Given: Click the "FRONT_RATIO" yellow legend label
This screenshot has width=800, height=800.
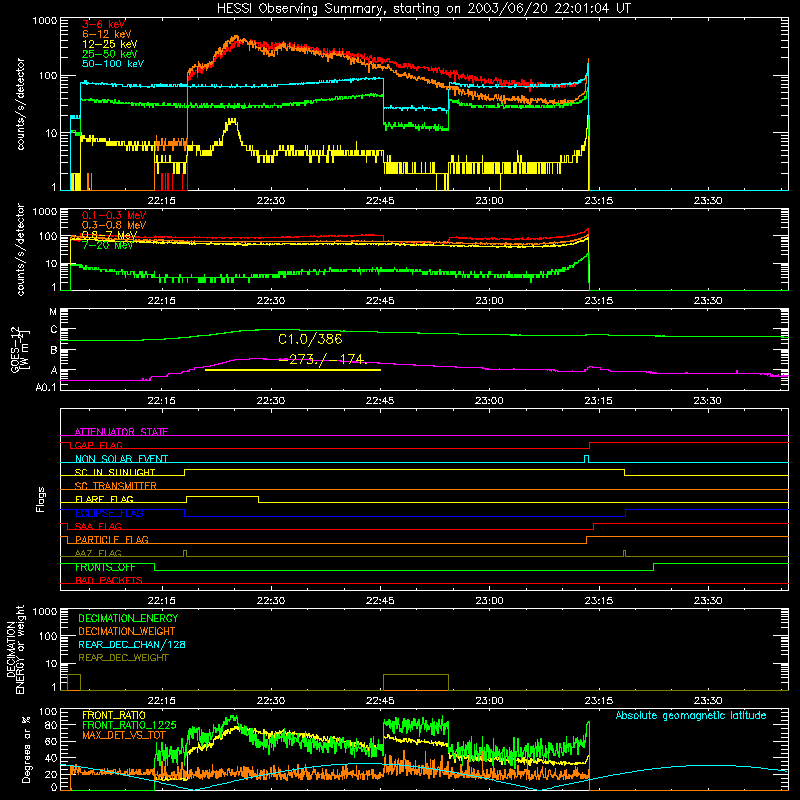Looking at the screenshot, I should 114,715.
